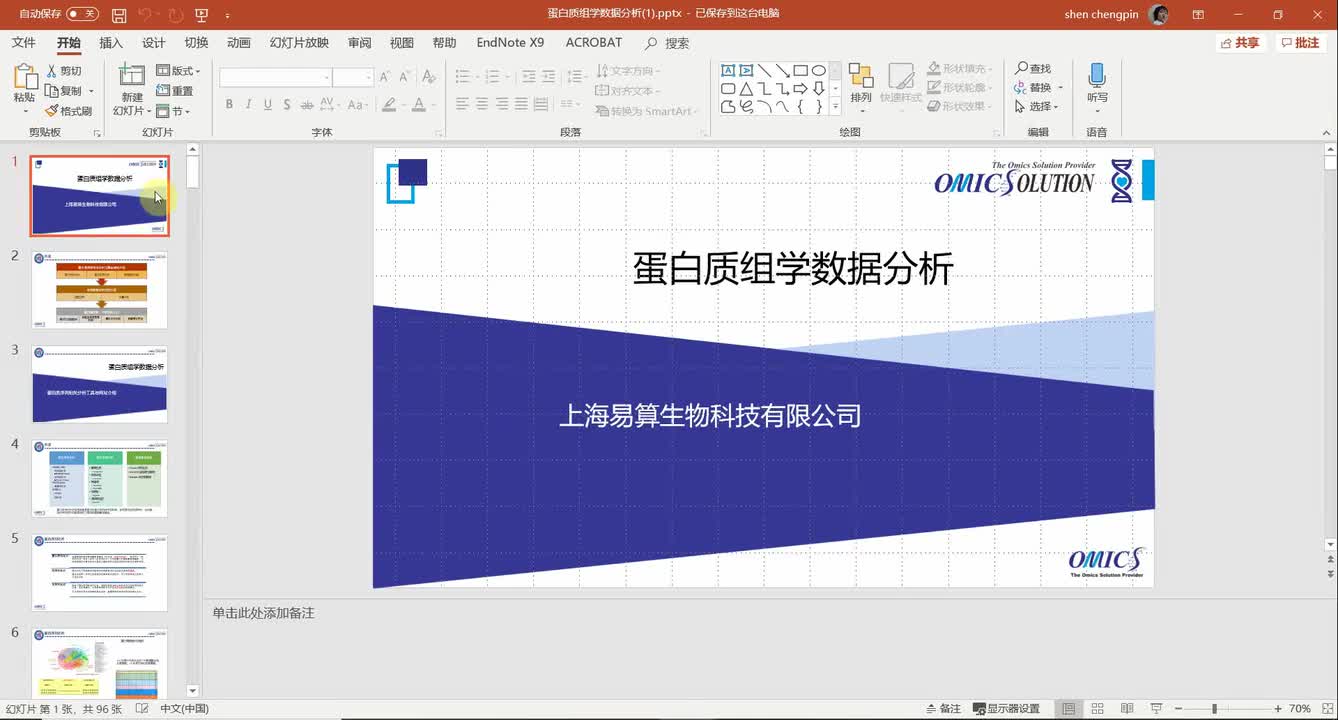Open the font size dropdown
This screenshot has width=1338, height=720.
(x=368, y=78)
